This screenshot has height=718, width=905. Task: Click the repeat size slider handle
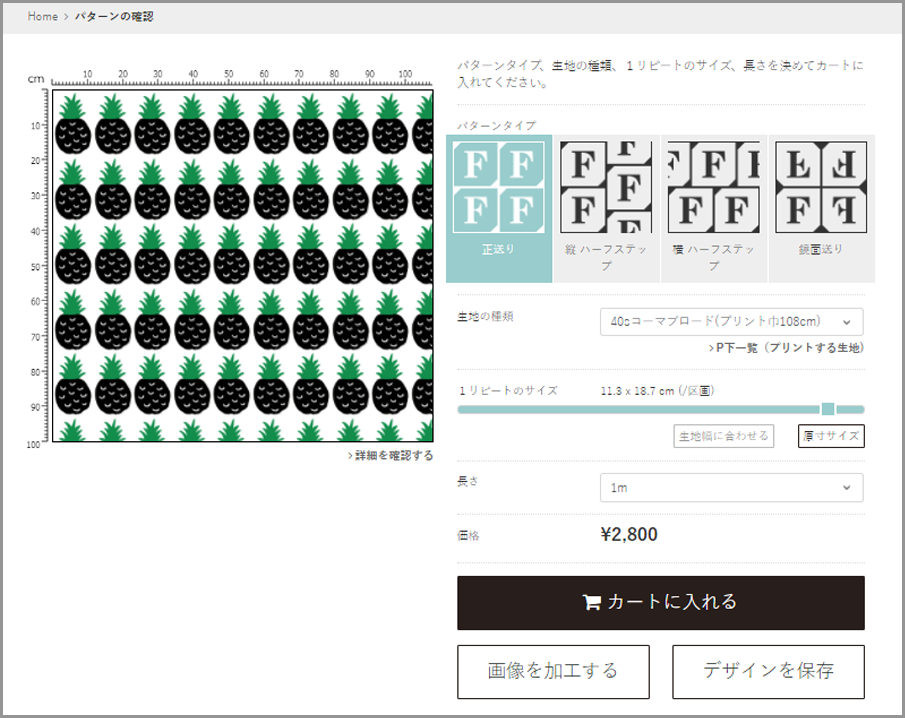tap(828, 409)
